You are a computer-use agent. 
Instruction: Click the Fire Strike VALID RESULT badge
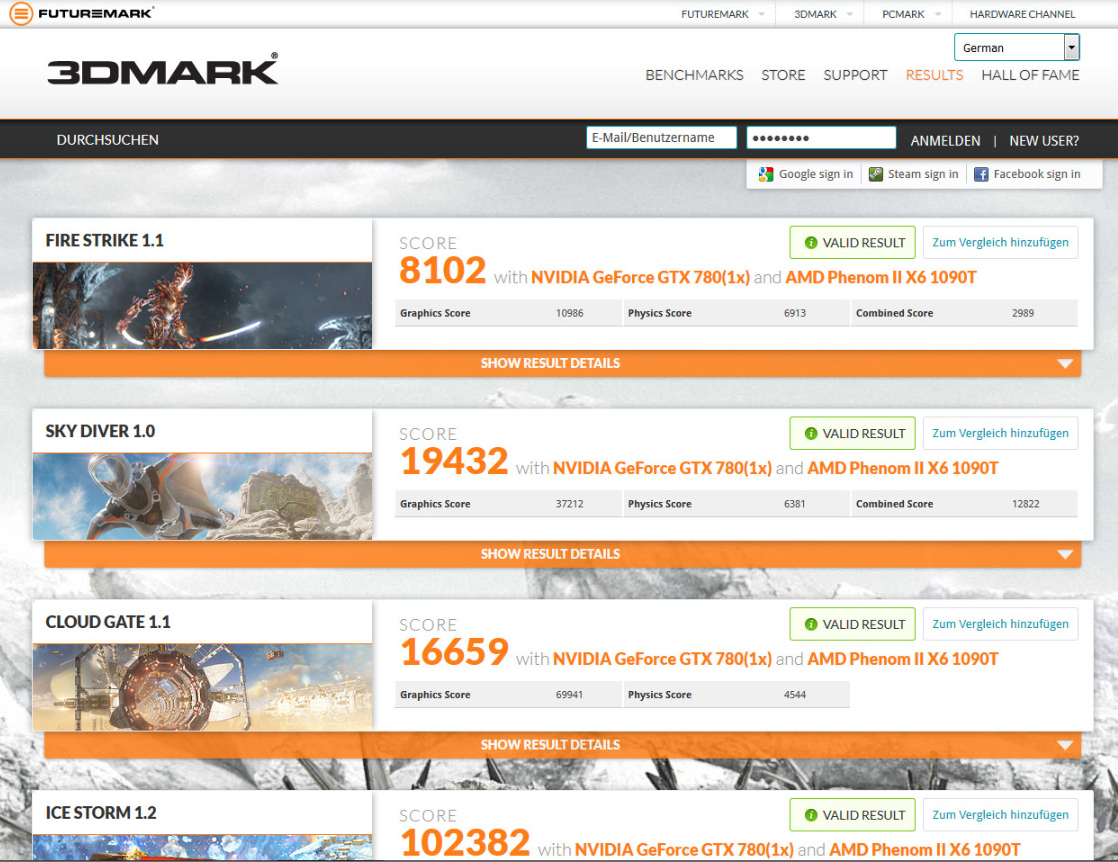tap(852, 242)
